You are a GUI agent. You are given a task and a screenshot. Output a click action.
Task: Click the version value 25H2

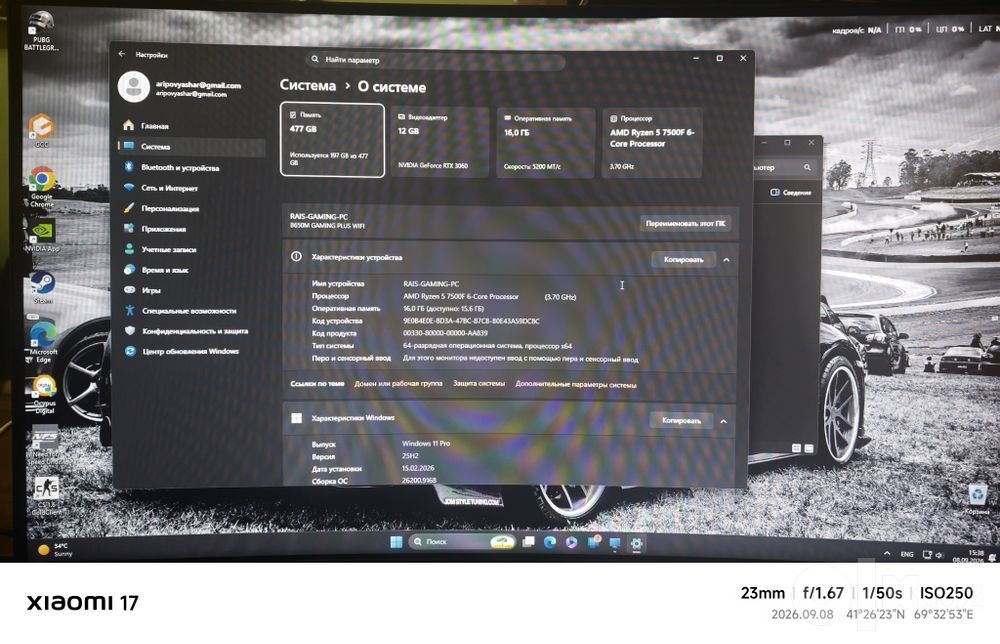(x=411, y=456)
